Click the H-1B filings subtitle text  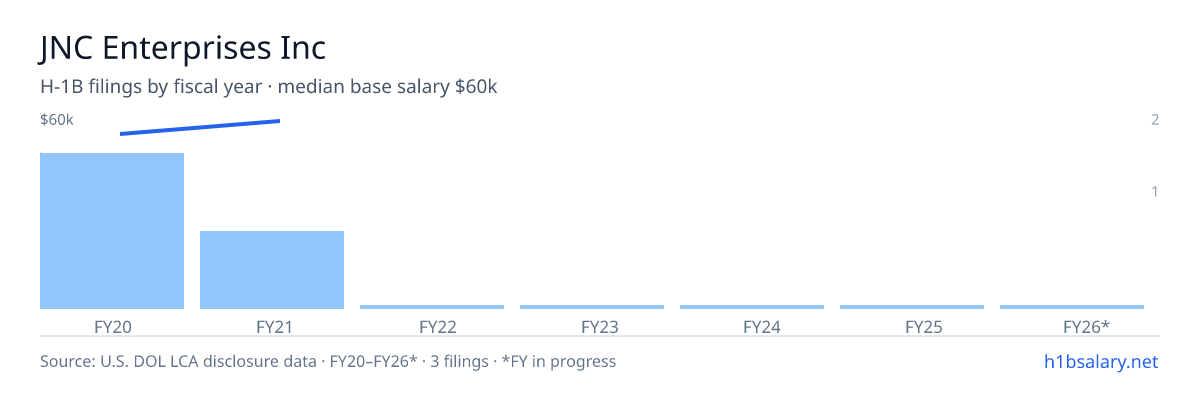(269, 87)
